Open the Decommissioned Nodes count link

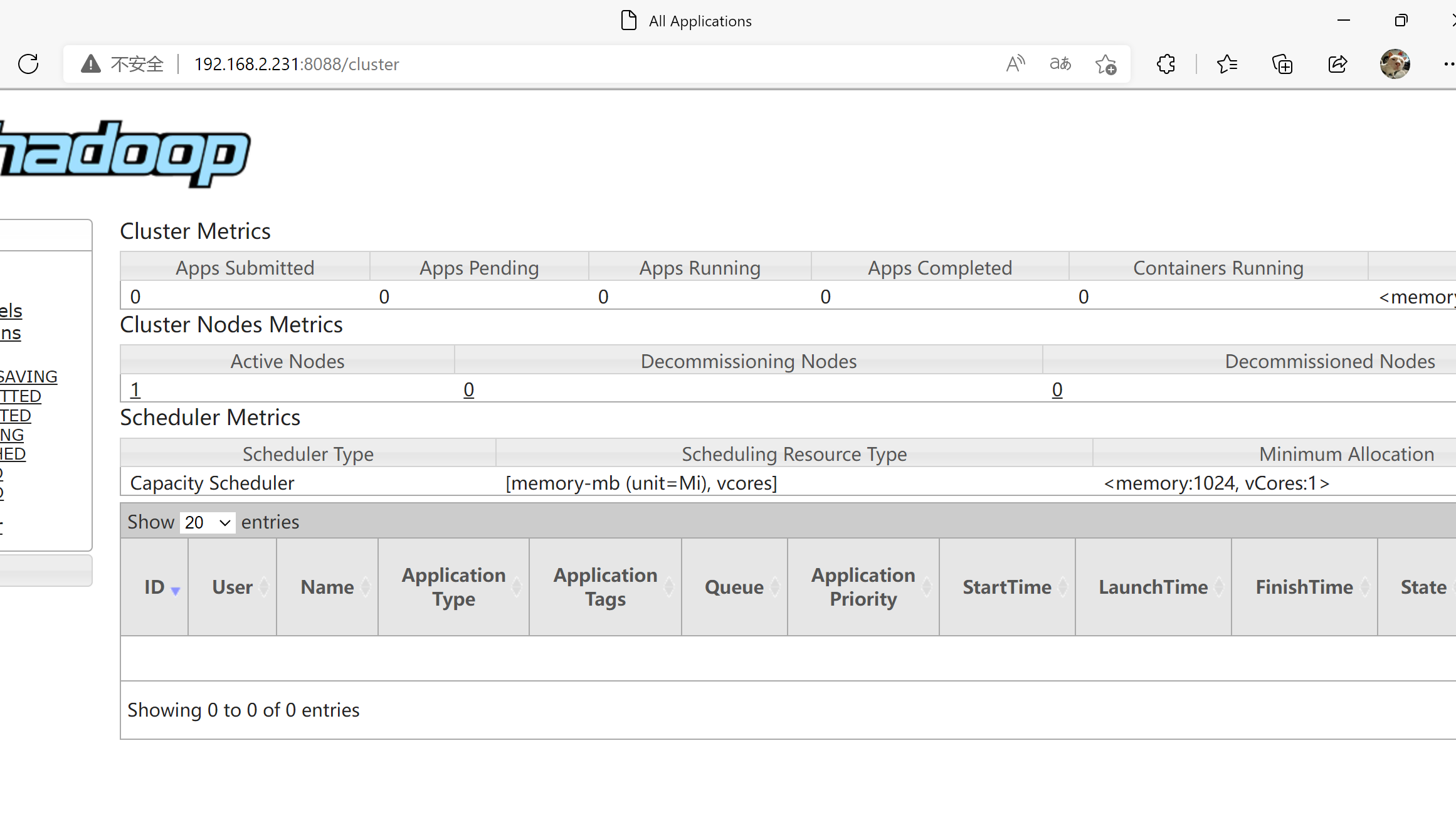pos(1057,390)
